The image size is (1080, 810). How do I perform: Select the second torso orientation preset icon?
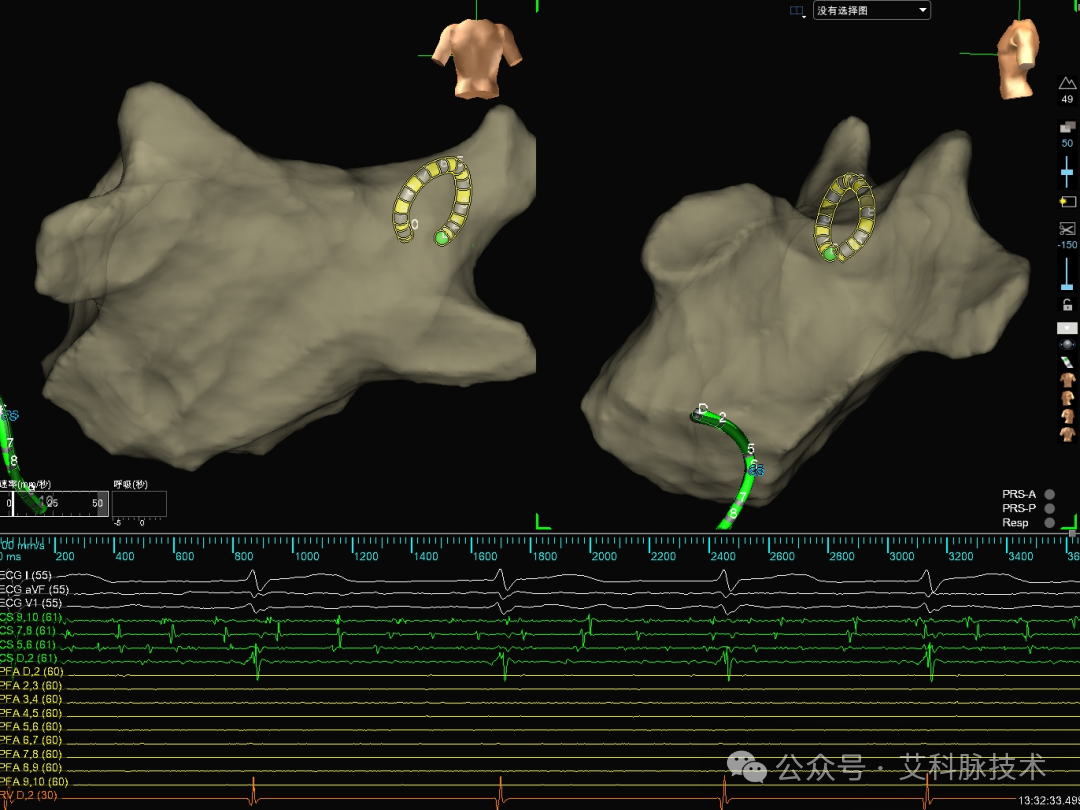coord(1067,397)
